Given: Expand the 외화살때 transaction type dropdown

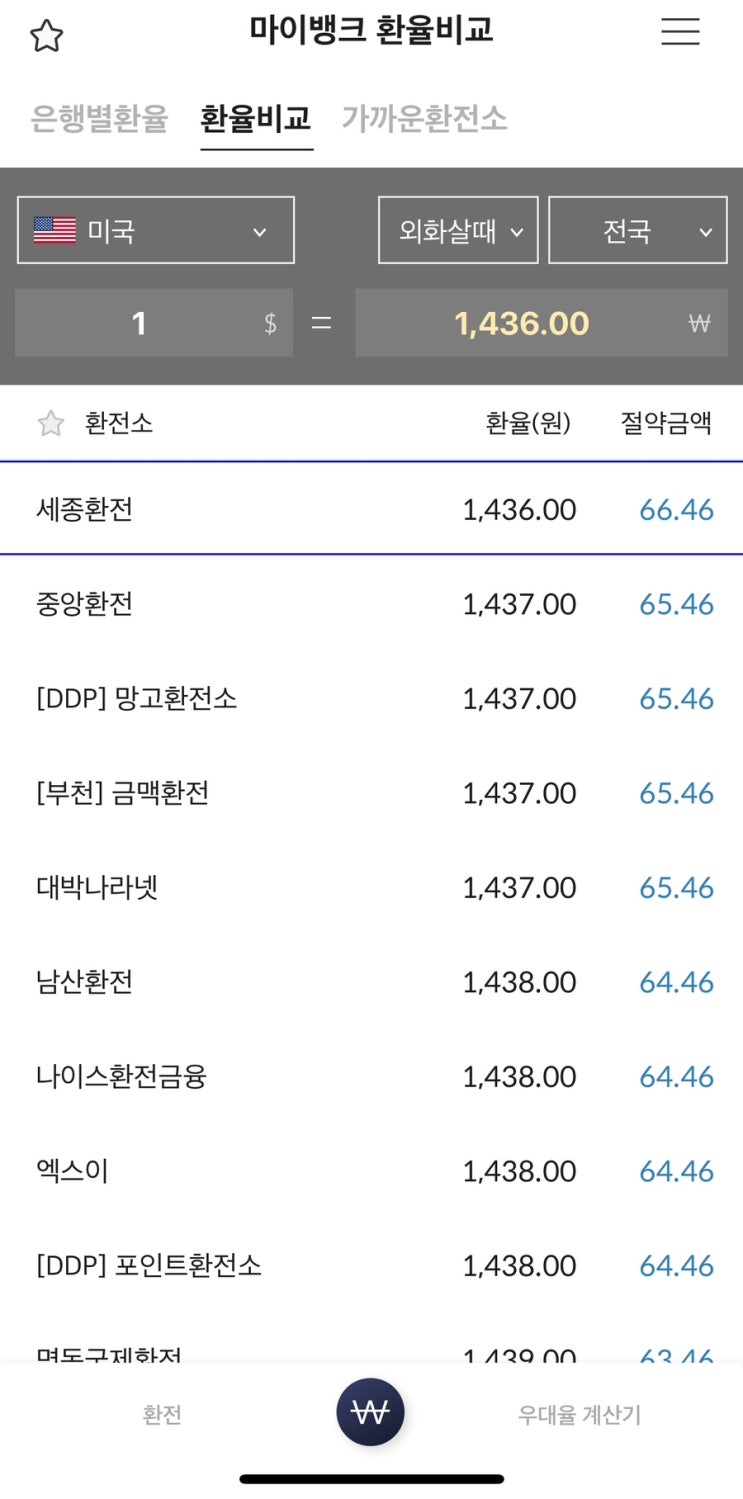Looking at the screenshot, I should 458,231.
